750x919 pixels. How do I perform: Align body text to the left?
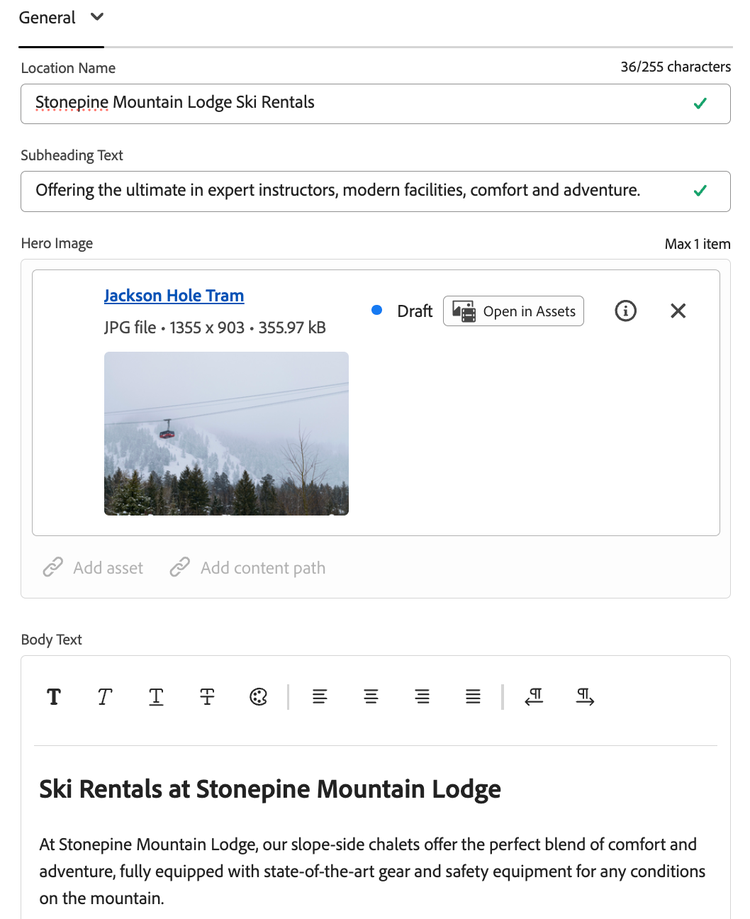(x=320, y=697)
